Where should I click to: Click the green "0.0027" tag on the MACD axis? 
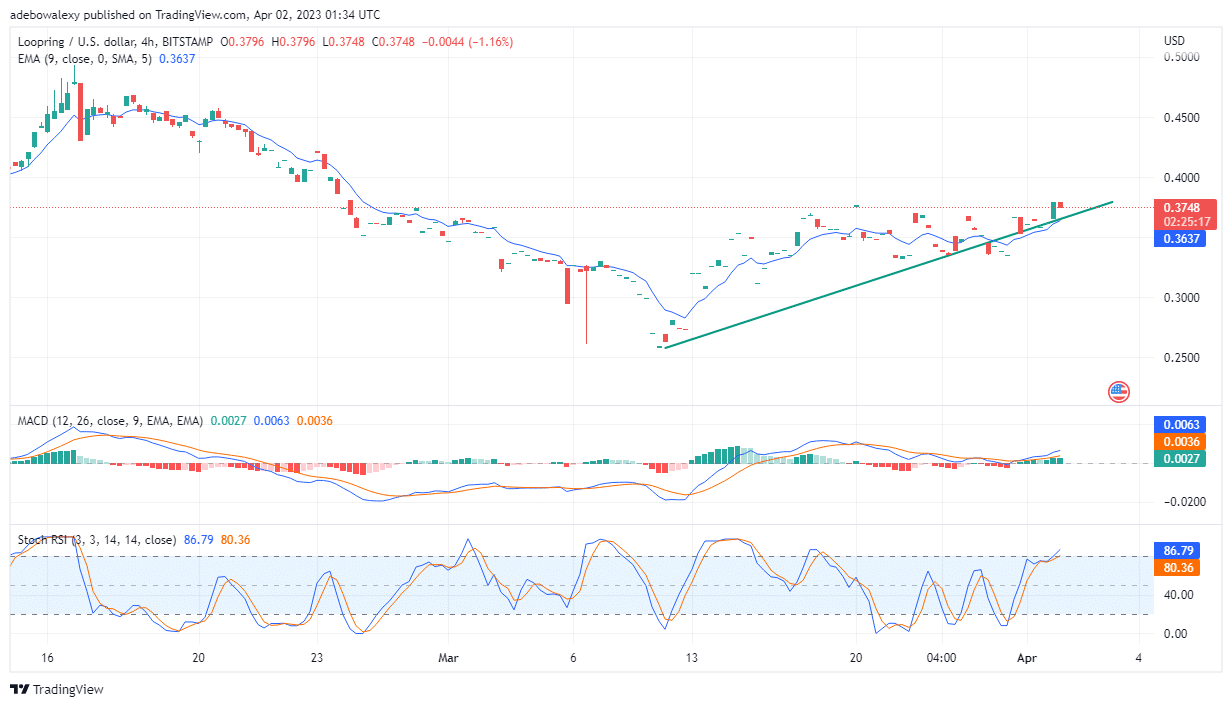(x=1181, y=458)
